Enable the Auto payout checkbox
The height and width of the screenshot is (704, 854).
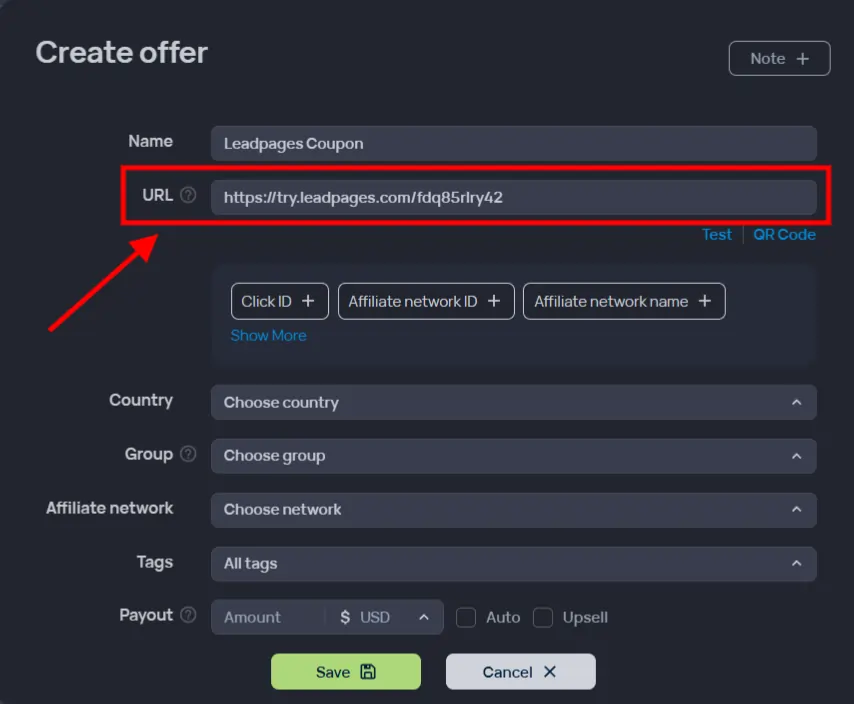coord(466,617)
